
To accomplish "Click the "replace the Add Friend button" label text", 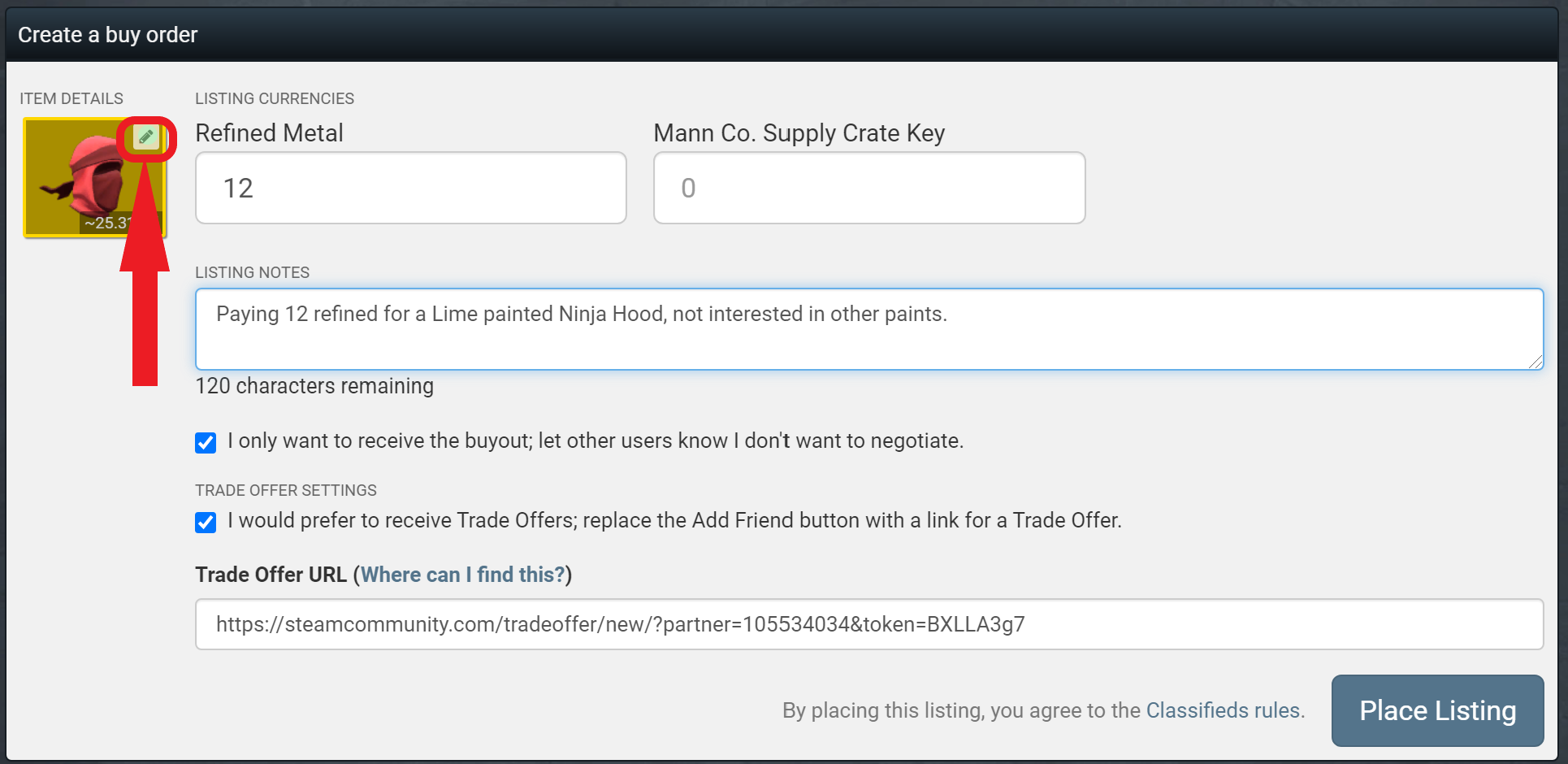I will (x=731, y=521).
